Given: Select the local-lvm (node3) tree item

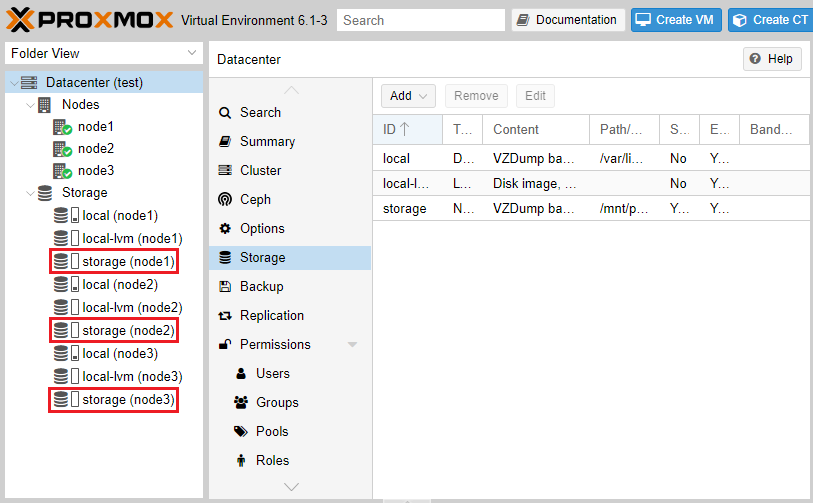Looking at the screenshot, I should point(131,377).
